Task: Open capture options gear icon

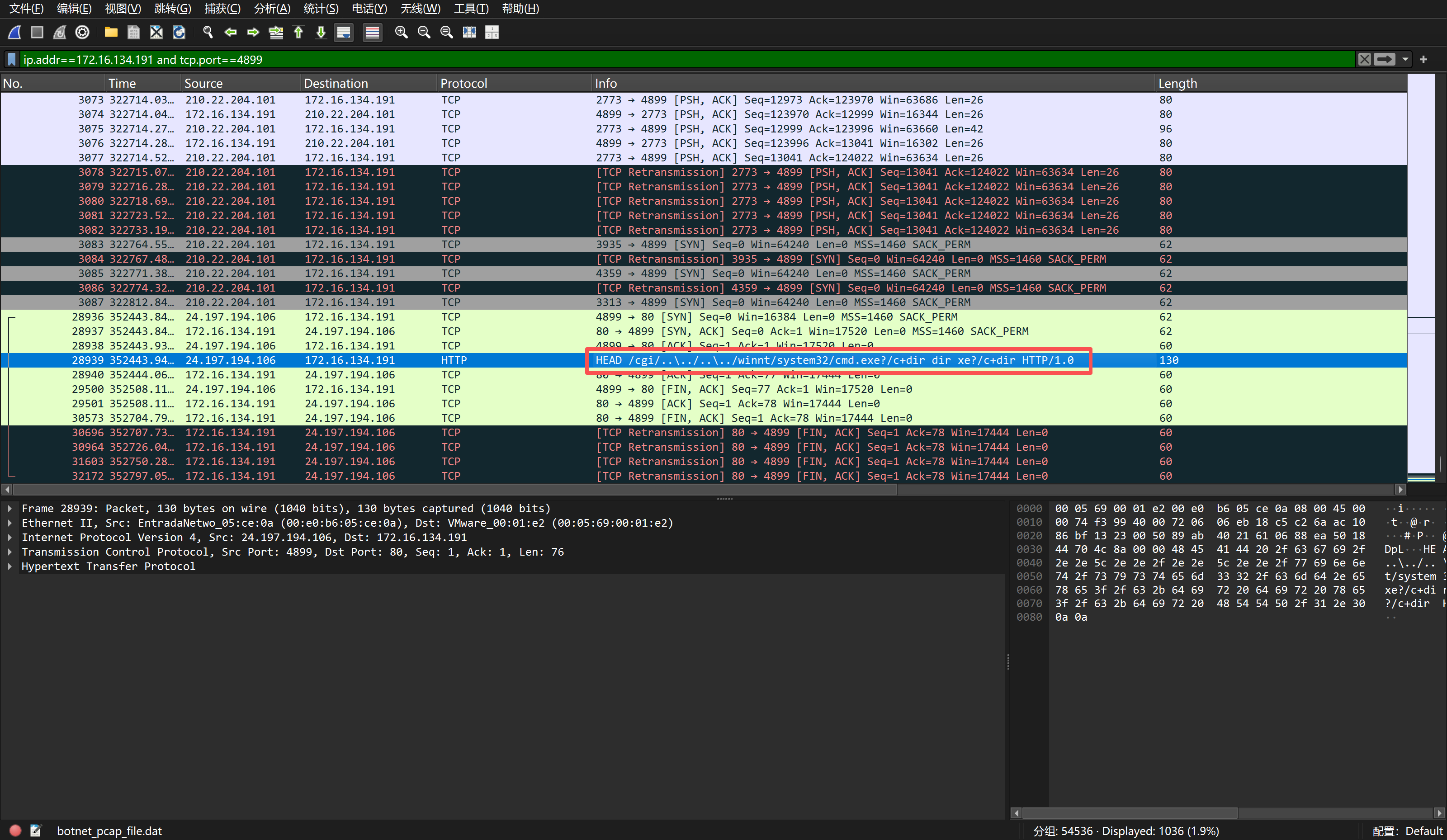Action: tap(83, 33)
